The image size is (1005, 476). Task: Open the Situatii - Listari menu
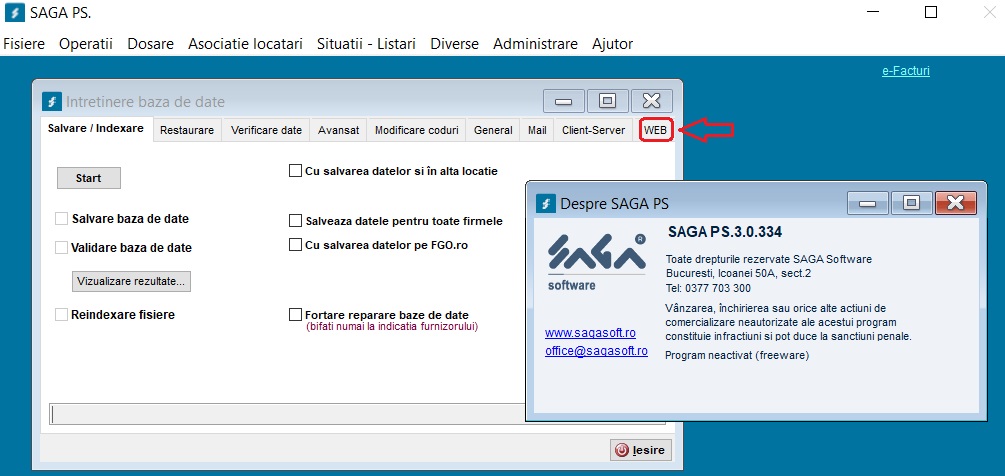point(366,44)
